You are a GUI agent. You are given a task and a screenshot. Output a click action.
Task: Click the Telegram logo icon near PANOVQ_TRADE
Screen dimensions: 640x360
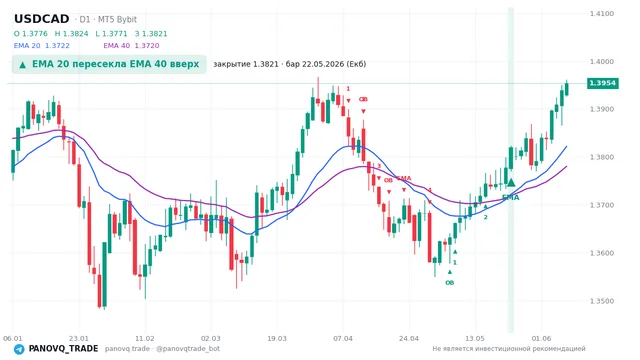pyautogui.click(x=19, y=349)
